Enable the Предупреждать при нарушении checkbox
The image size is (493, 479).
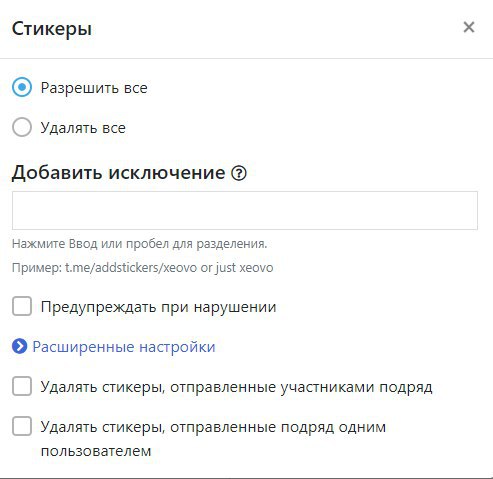pyautogui.click(x=22, y=306)
